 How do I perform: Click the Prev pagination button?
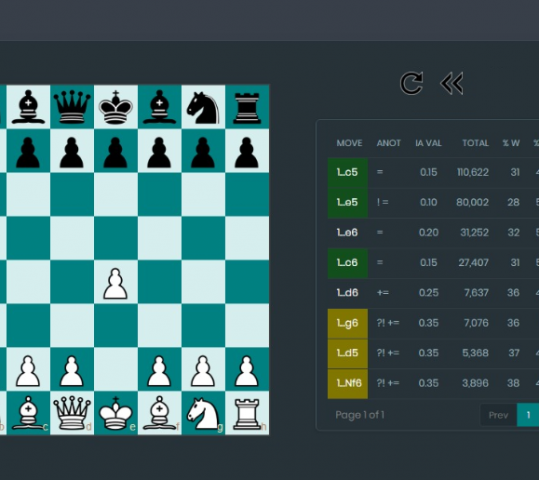498,415
